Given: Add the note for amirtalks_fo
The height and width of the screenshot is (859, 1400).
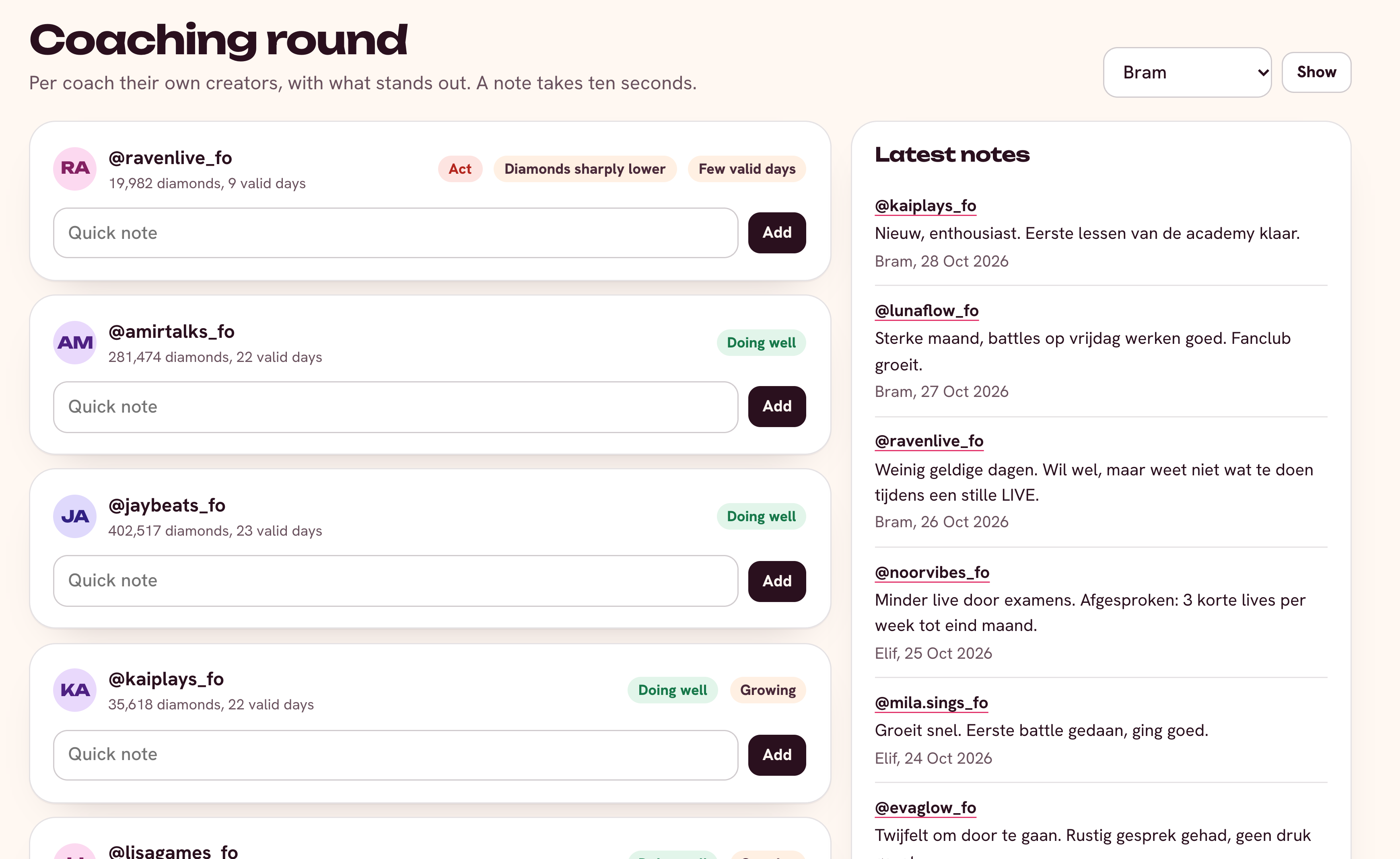Looking at the screenshot, I should (777, 407).
